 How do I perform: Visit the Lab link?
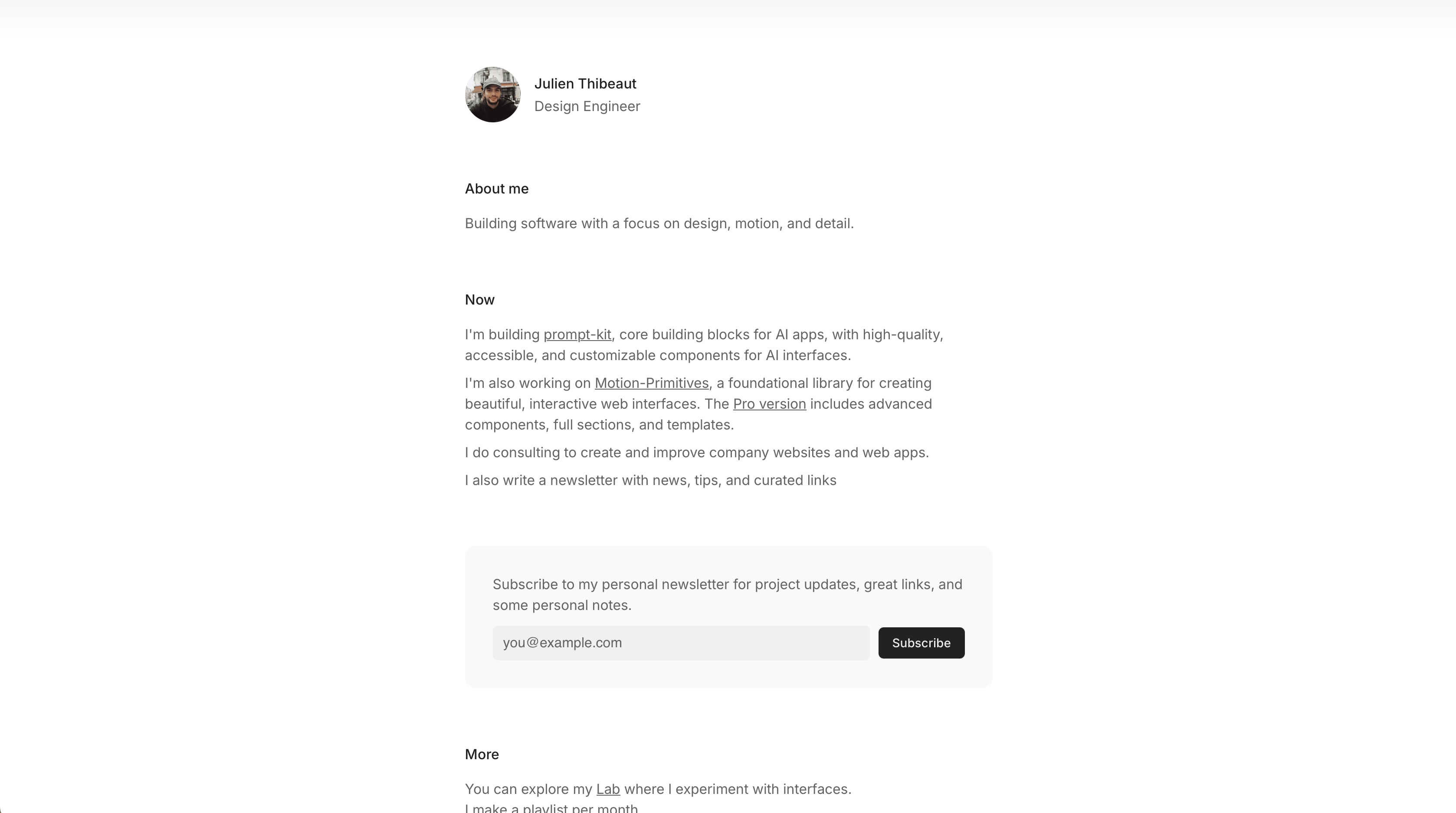[x=608, y=789]
